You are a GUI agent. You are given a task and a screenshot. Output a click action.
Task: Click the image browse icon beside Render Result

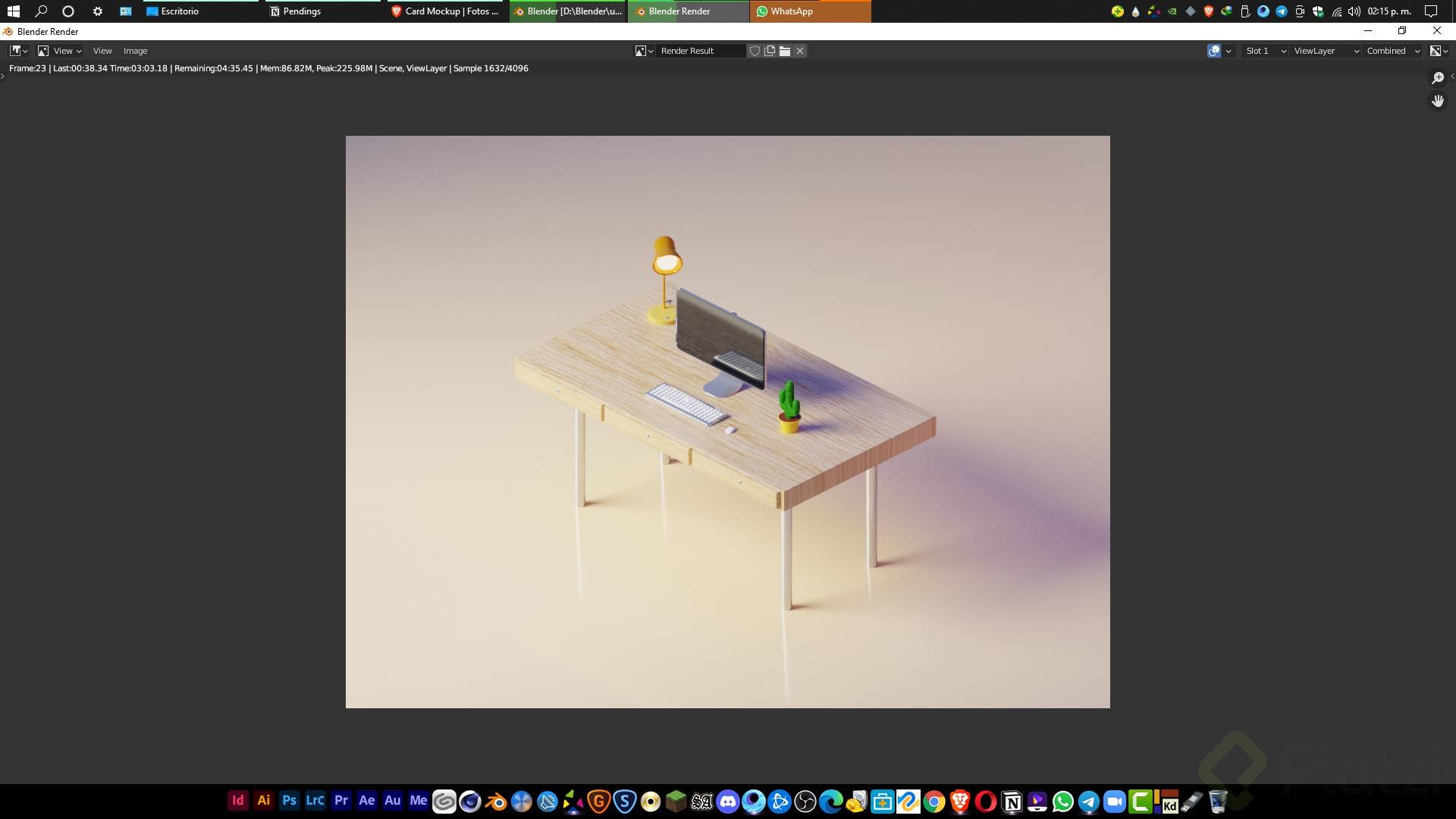pos(644,51)
